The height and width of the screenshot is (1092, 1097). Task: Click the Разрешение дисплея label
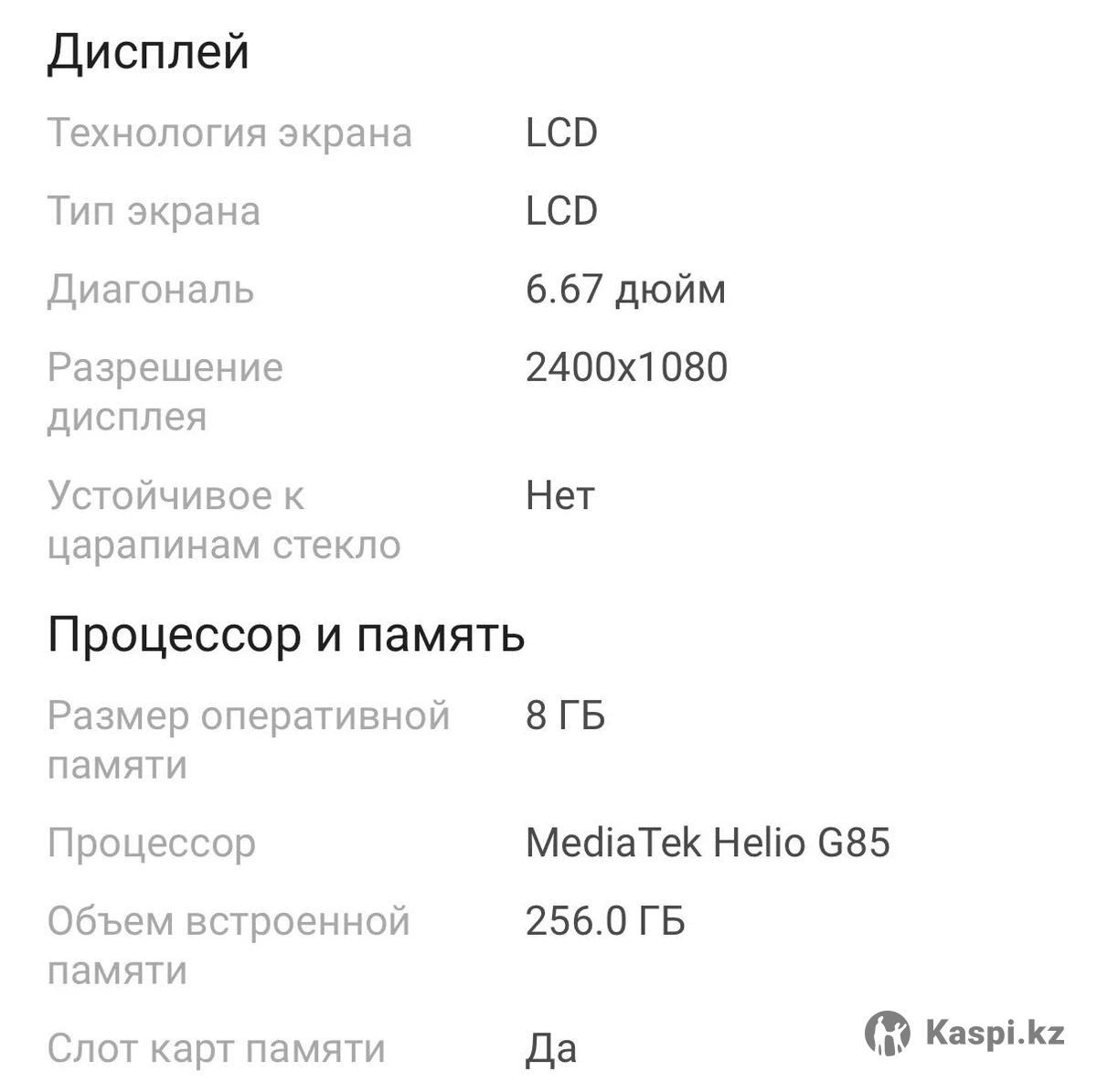(165, 392)
